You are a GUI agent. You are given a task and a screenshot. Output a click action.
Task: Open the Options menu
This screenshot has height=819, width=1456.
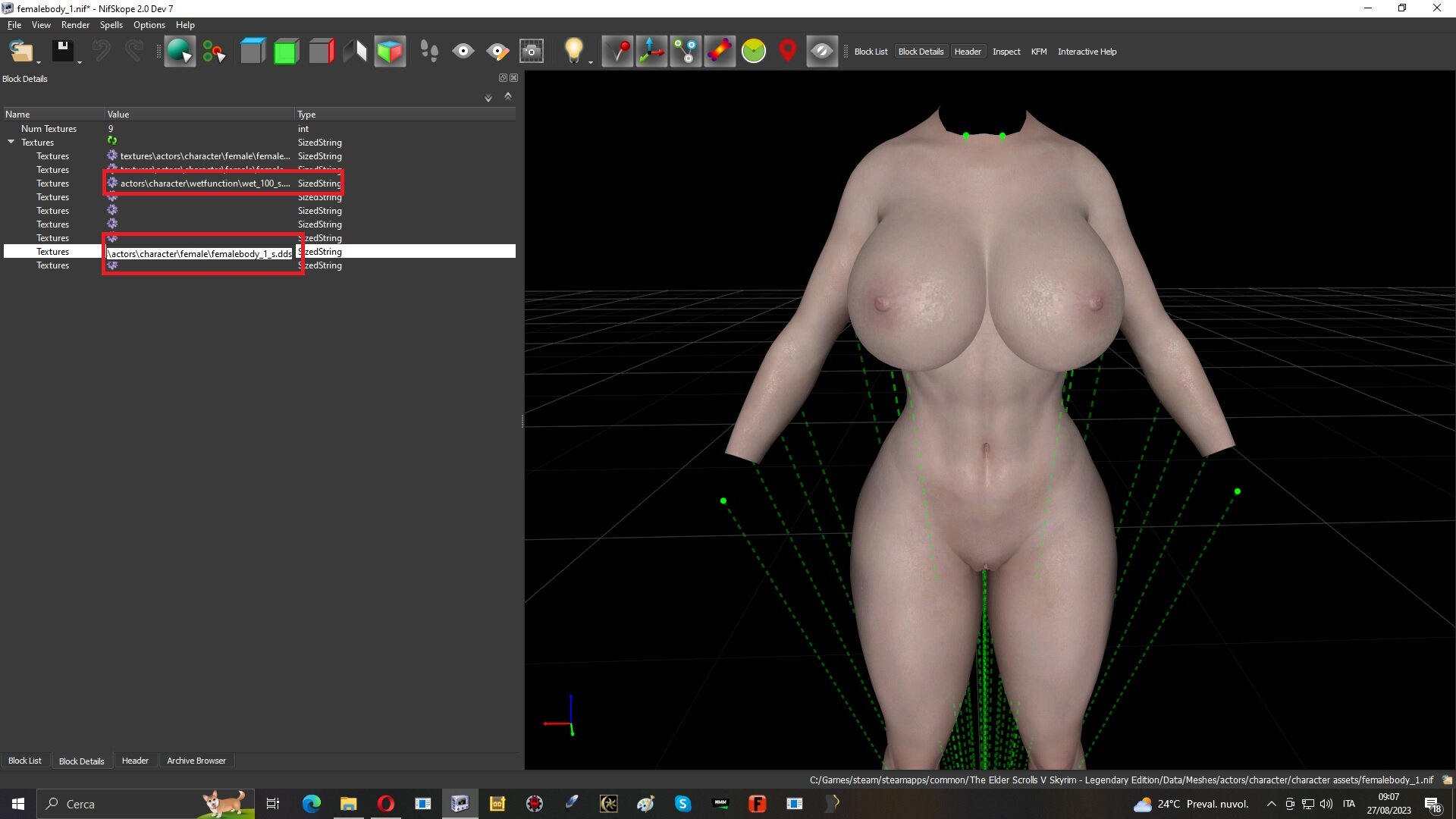click(149, 25)
